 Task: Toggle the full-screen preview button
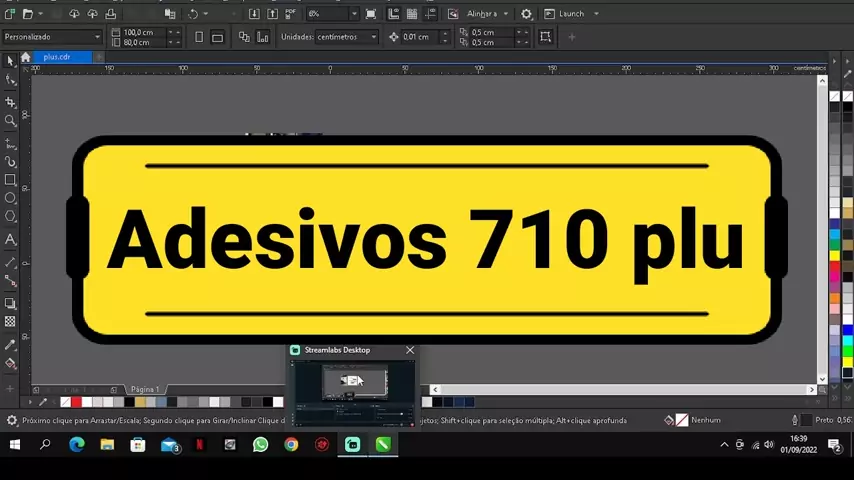point(371,14)
